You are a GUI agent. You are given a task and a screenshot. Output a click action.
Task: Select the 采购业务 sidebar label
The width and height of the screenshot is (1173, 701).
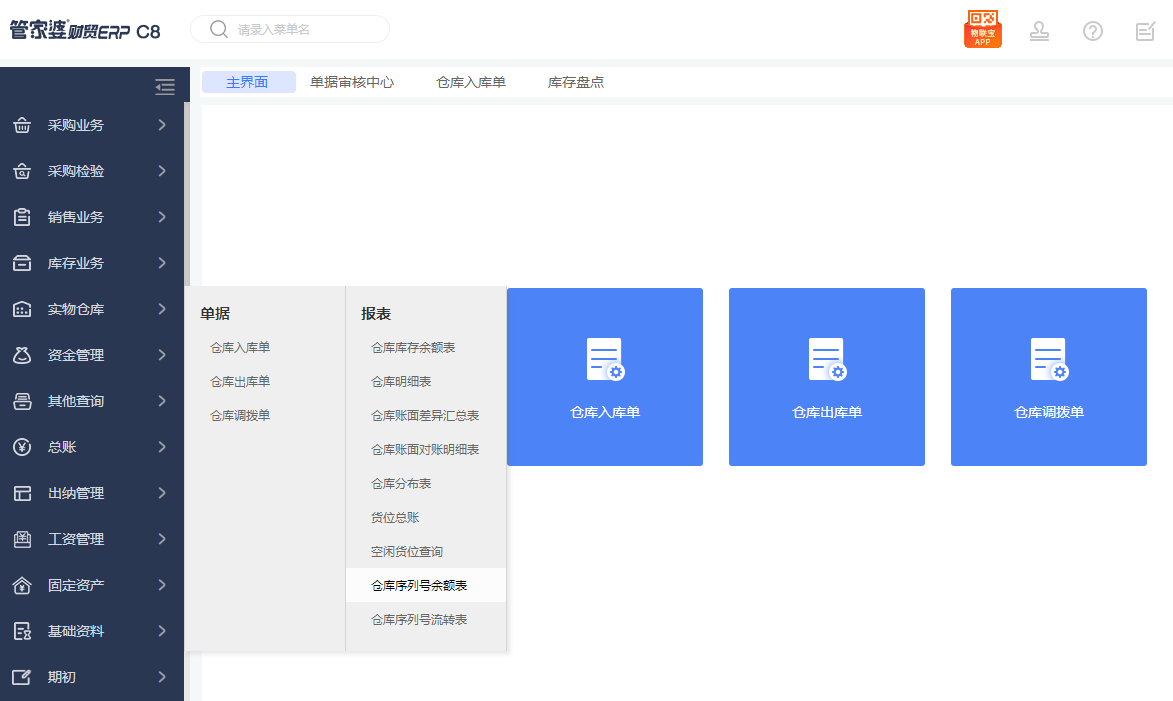[76, 126]
